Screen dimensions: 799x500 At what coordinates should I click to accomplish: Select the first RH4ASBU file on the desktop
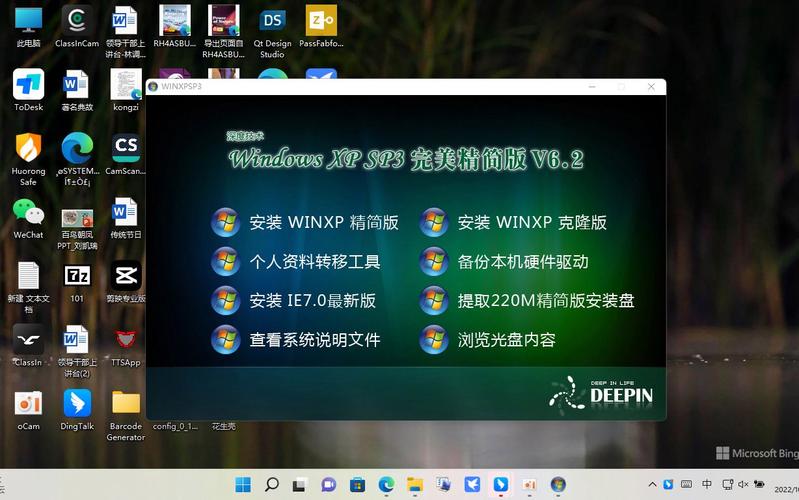[174, 27]
